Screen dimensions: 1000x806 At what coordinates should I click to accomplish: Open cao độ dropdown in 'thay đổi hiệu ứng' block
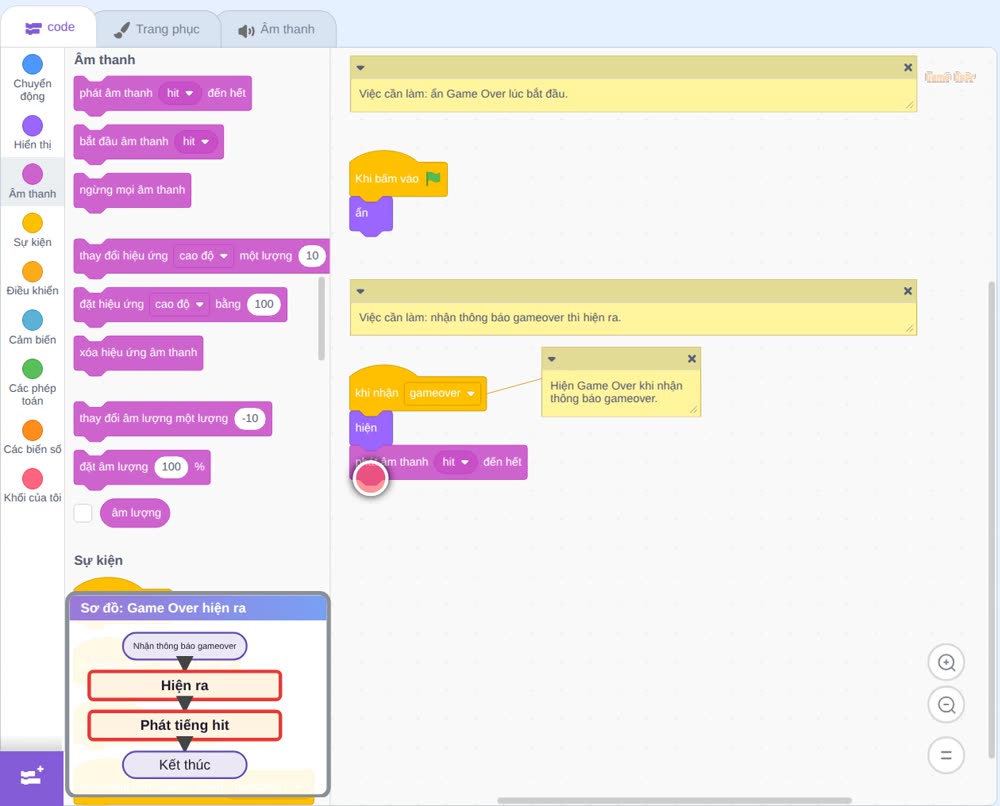203,256
